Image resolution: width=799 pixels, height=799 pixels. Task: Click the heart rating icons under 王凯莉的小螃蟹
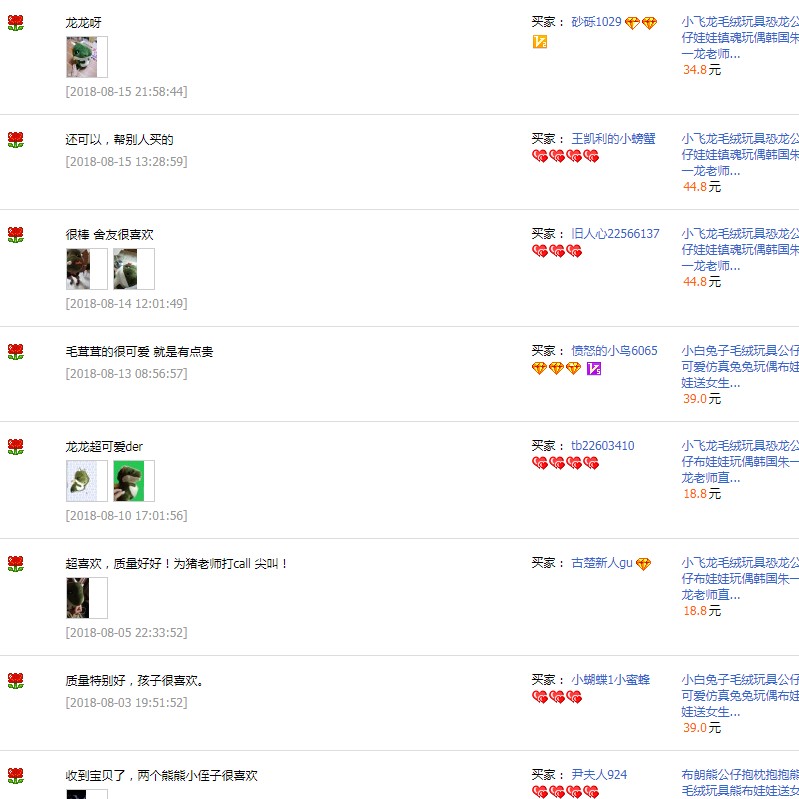[x=565, y=156]
